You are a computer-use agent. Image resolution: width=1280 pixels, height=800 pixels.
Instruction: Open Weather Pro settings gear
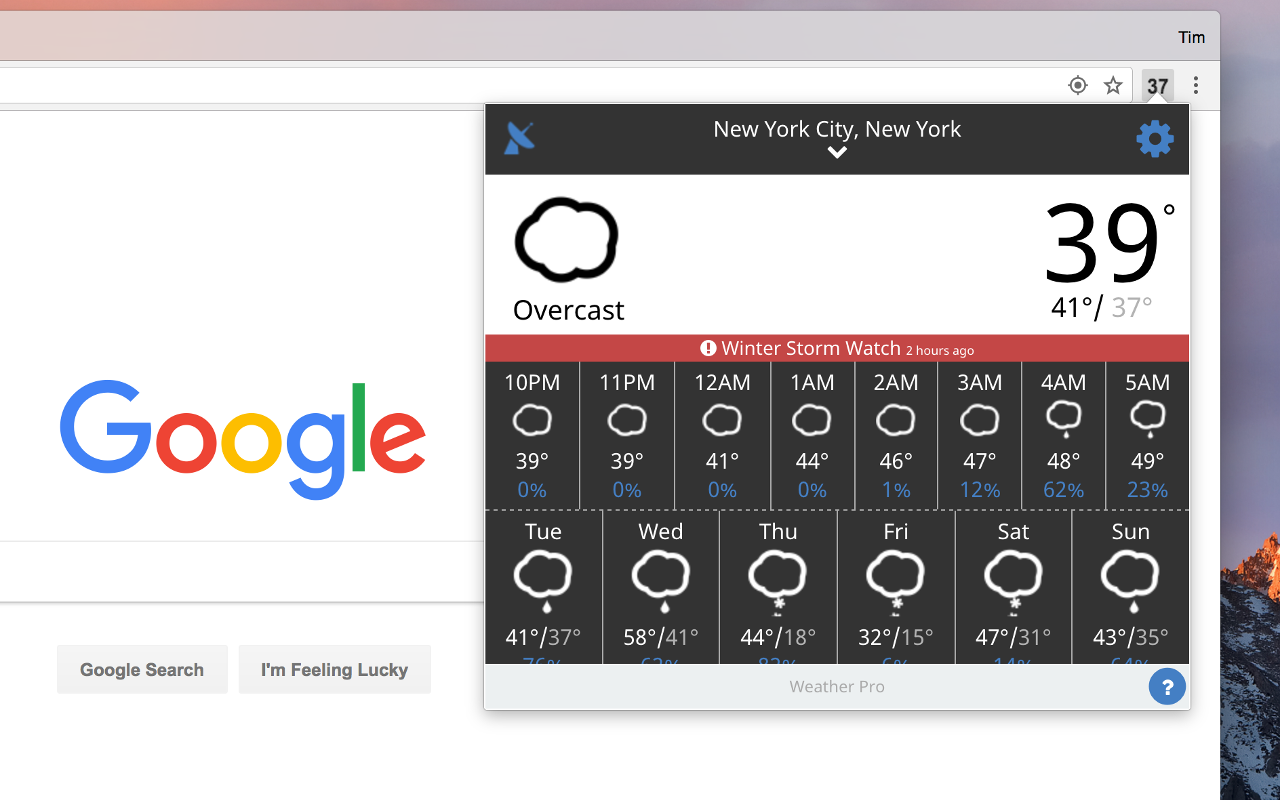click(x=1155, y=139)
